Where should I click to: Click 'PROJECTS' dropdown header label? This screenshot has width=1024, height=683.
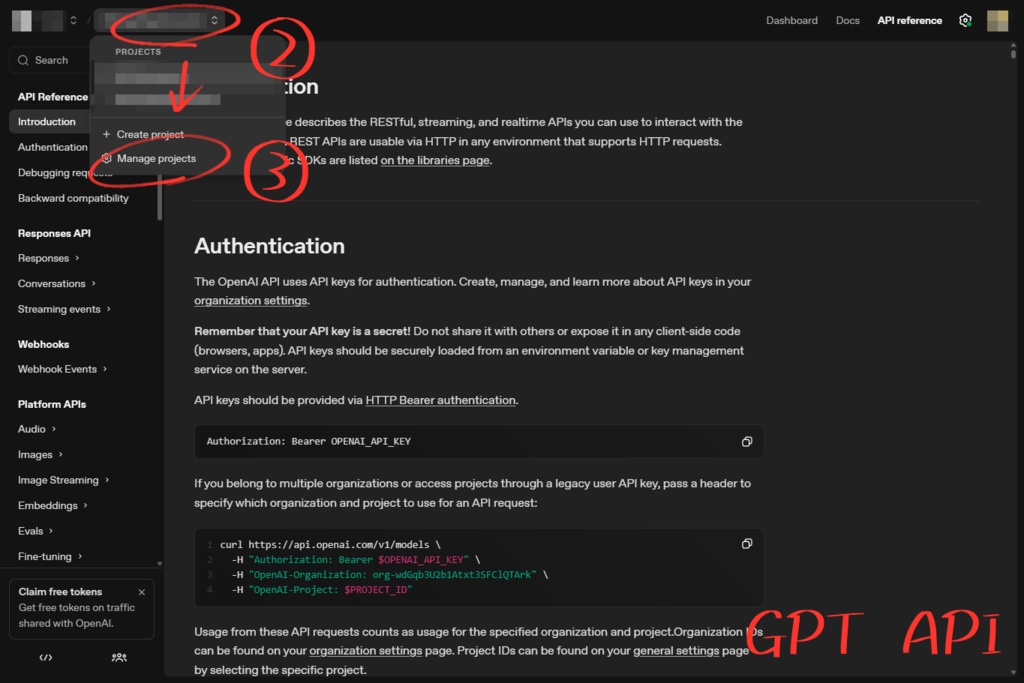point(138,52)
